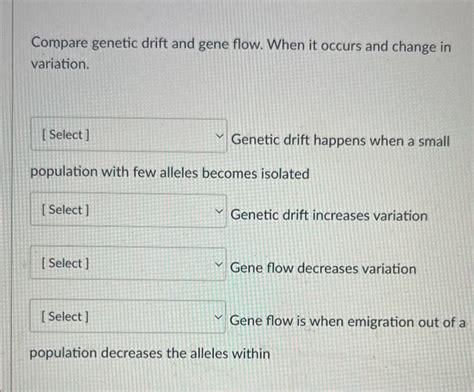Click the chevron arrow next to 'Gene flow decreases variation'
The image size is (474, 392).
click(x=218, y=264)
